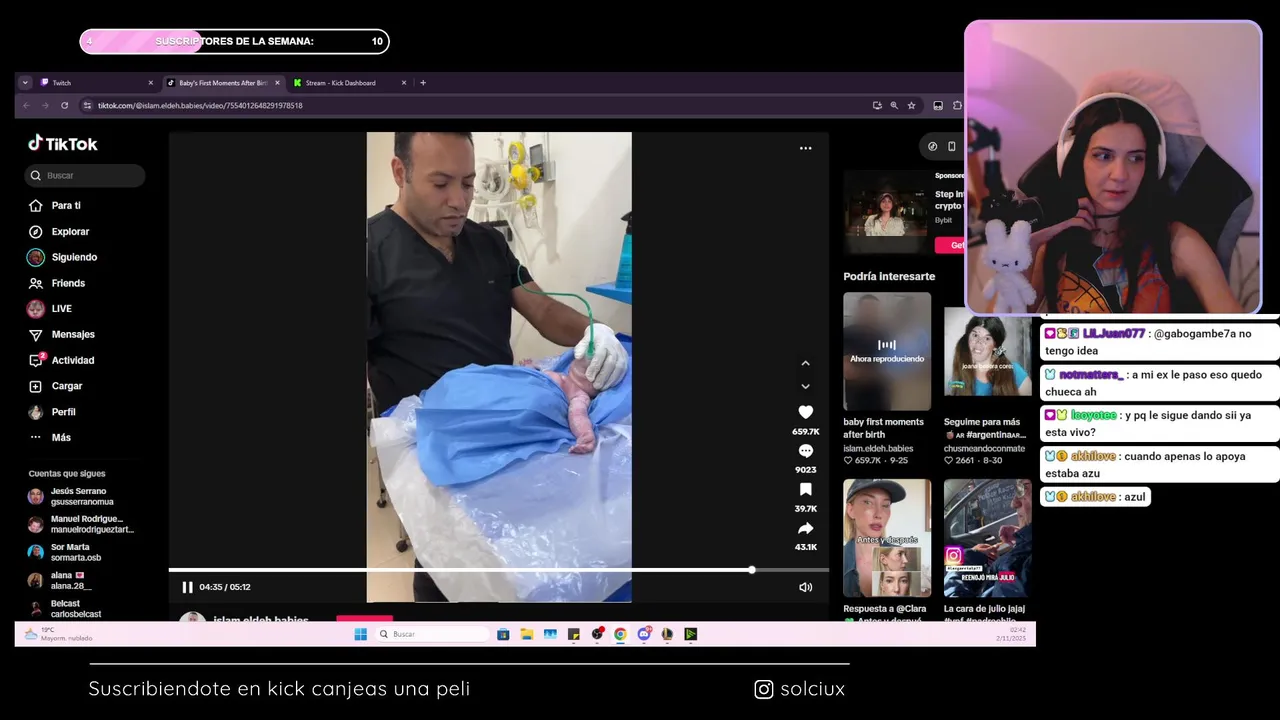
Task: Open the site information icon beside URL
Action: pyautogui.click(x=87, y=105)
